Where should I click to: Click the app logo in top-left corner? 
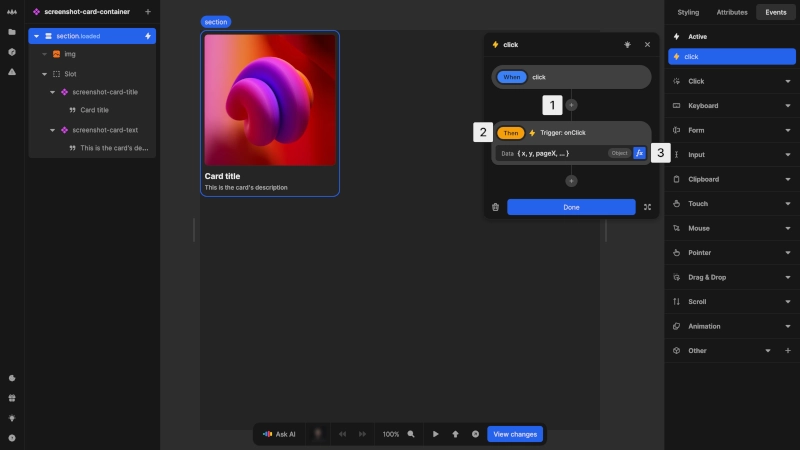point(12,12)
